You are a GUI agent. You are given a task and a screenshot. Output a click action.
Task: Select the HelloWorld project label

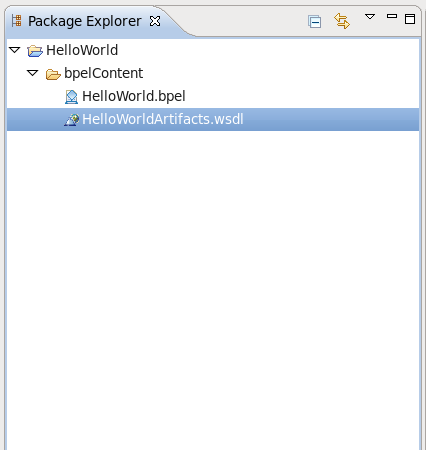(82, 50)
